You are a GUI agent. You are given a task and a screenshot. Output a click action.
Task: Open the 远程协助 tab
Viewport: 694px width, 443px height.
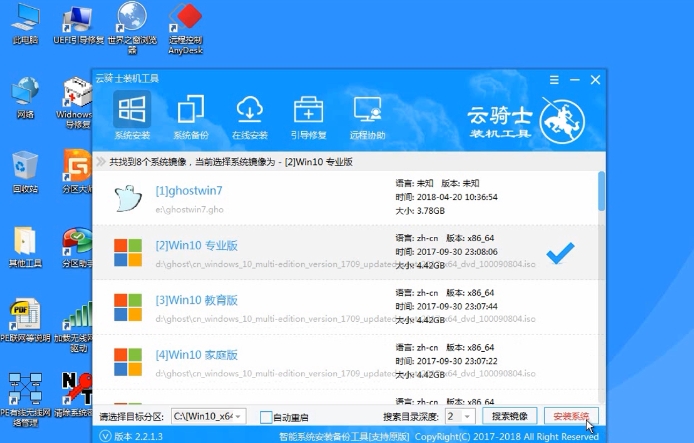click(367, 117)
